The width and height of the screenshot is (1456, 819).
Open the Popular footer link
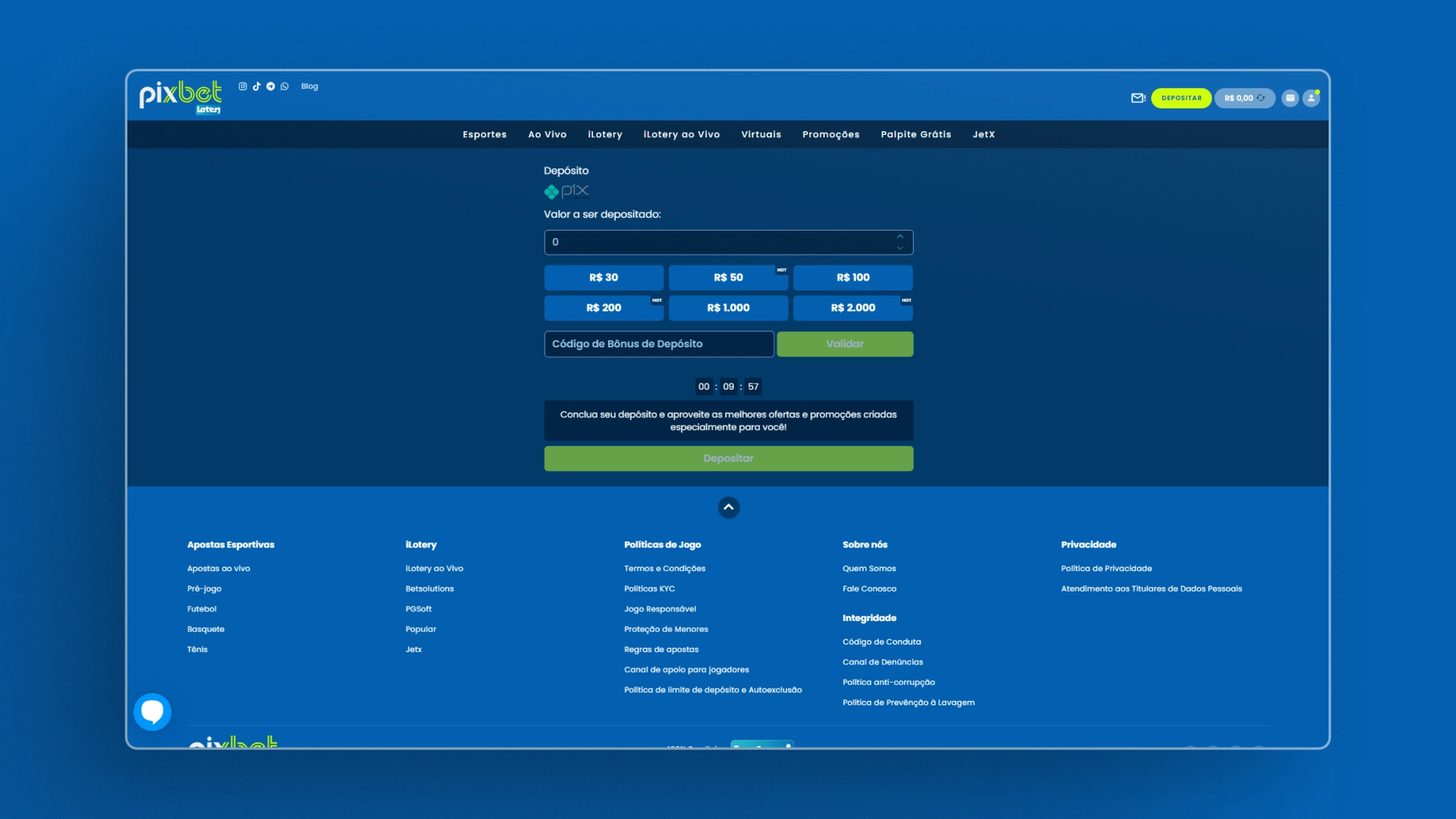[x=421, y=629]
